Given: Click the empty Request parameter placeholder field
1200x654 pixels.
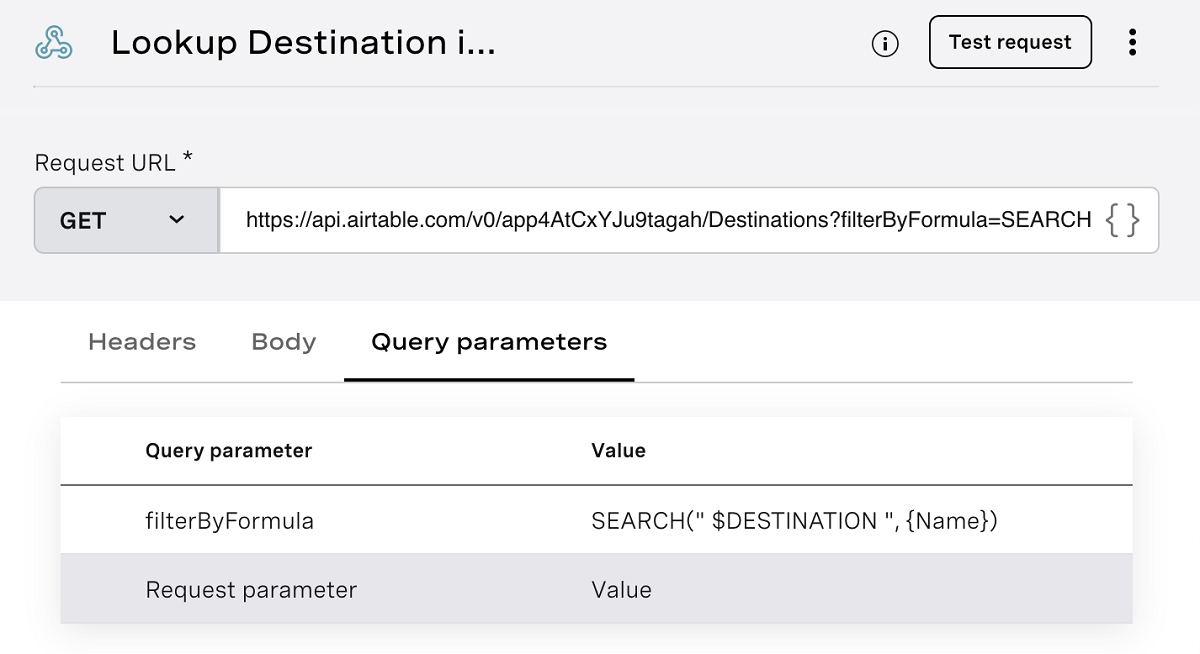Looking at the screenshot, I should [251, 590].
